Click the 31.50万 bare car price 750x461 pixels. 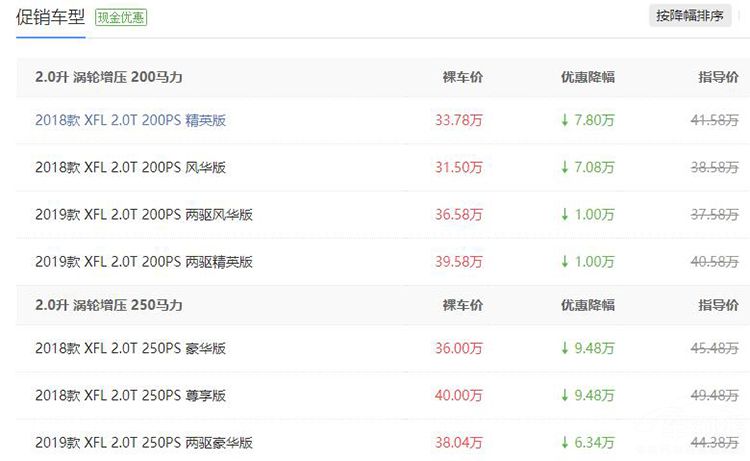(x=459, y=167)
